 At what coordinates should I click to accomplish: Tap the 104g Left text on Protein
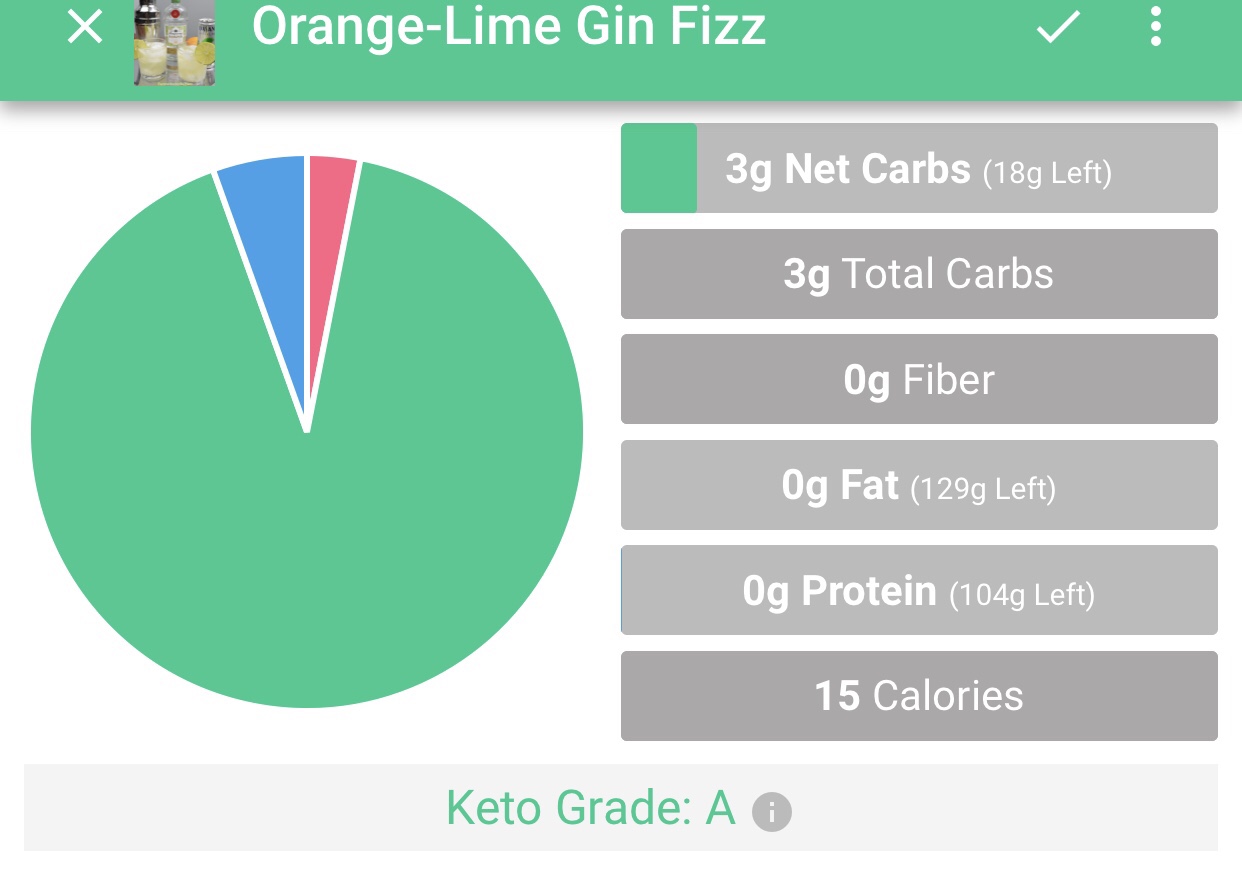[x=1021, y=595]
